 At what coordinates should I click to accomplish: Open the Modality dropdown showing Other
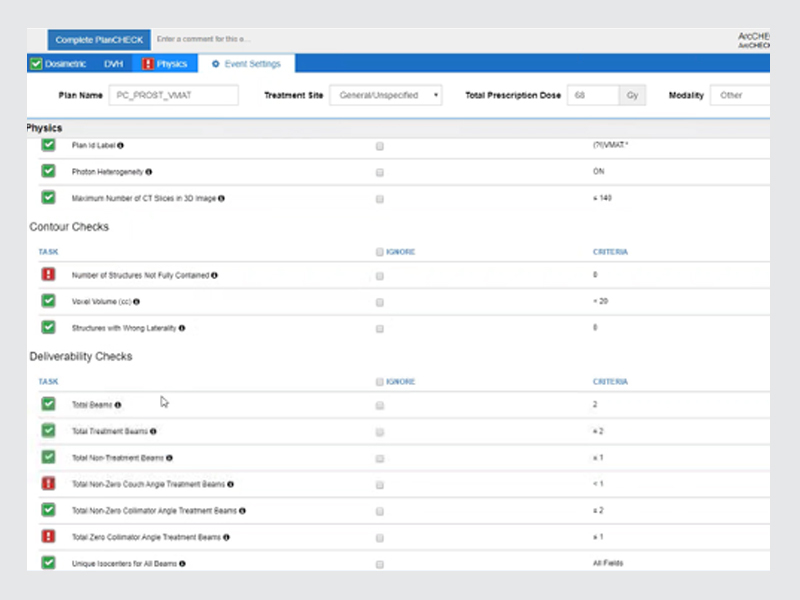pos(740,95)
